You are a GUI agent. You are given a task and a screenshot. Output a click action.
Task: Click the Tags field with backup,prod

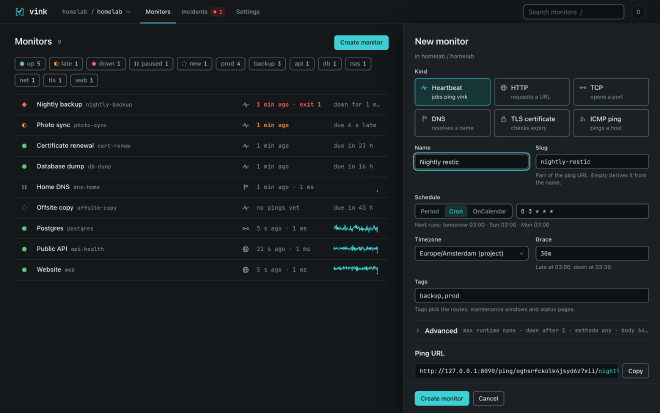tap(532, 296)
